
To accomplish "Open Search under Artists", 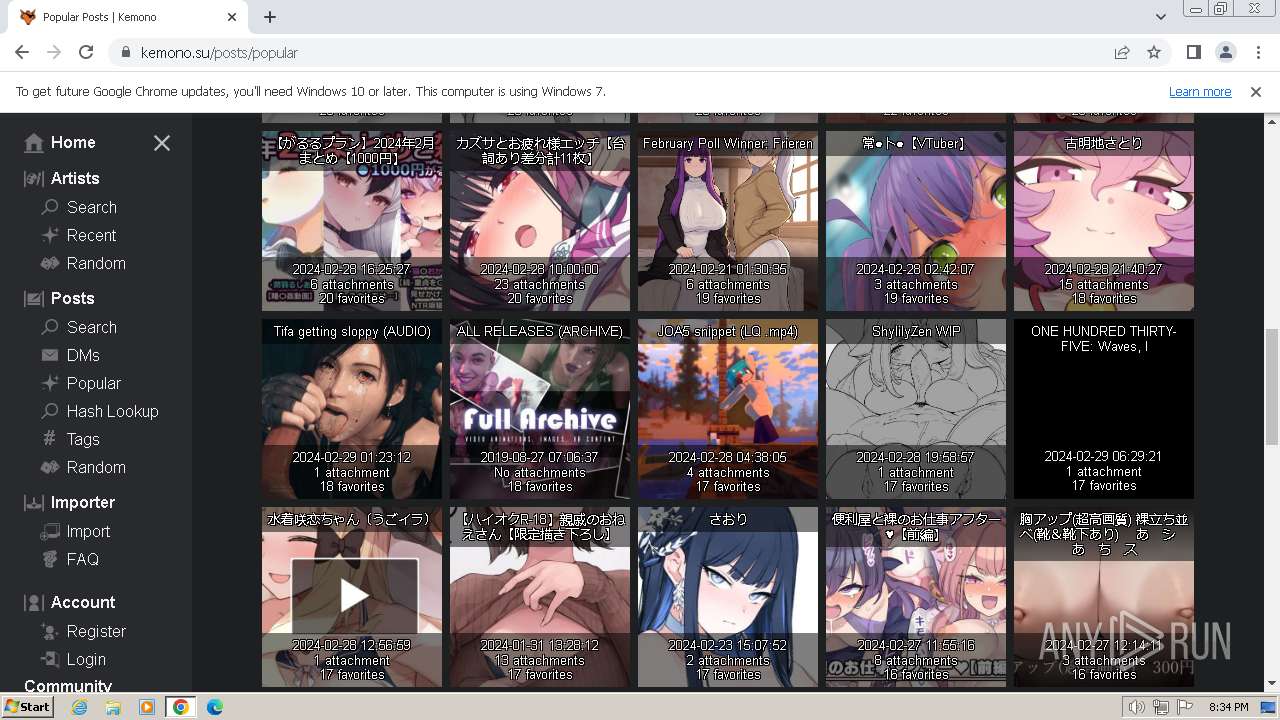I will tap(79, 207).
